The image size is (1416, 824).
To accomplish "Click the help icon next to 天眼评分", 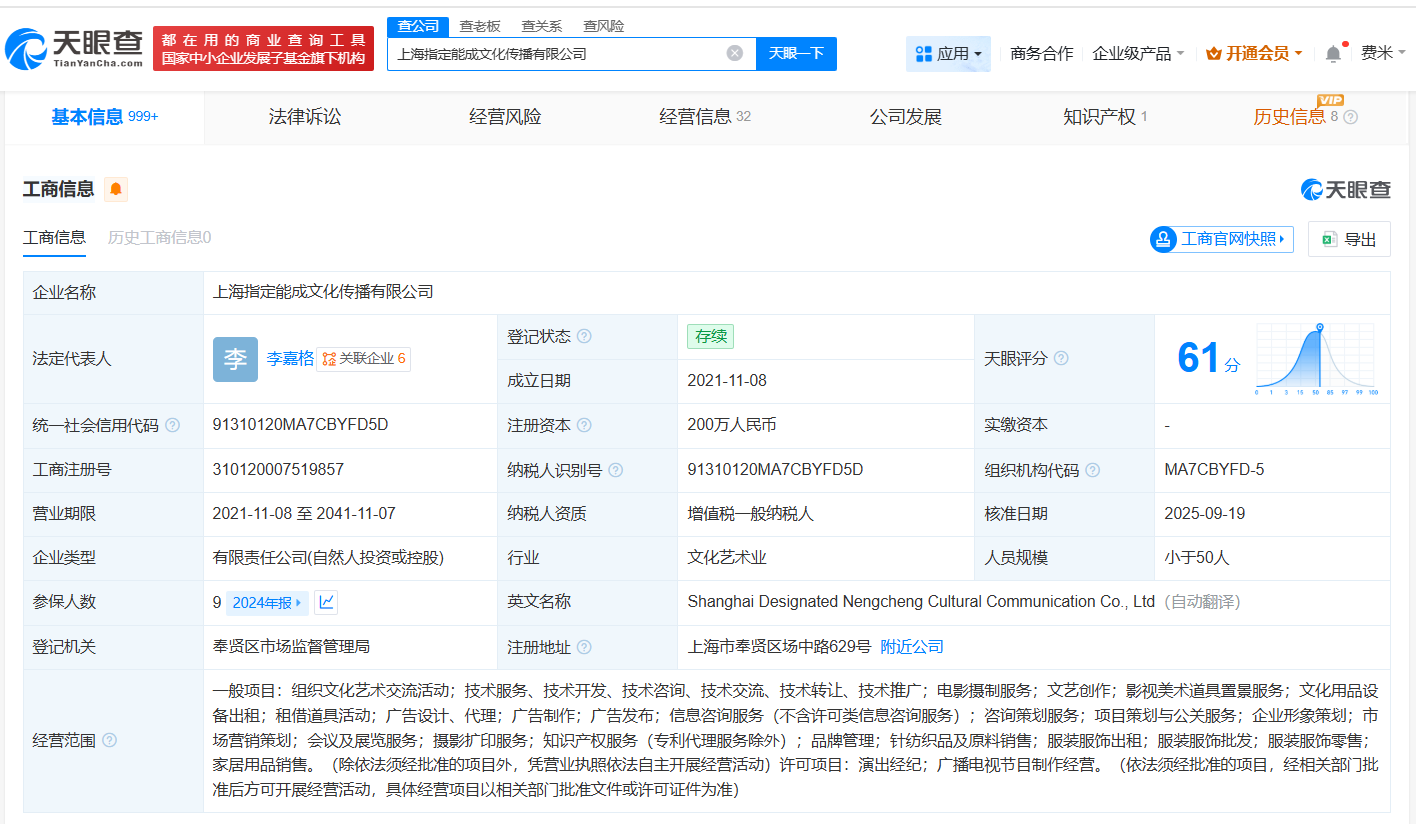I will [1061, 357].
